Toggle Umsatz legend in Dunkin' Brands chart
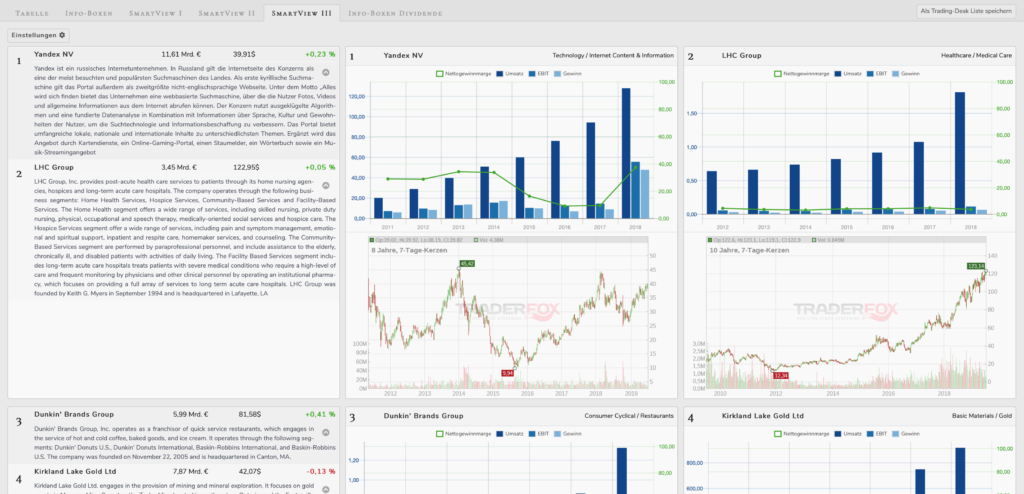 tap(511, 433)
